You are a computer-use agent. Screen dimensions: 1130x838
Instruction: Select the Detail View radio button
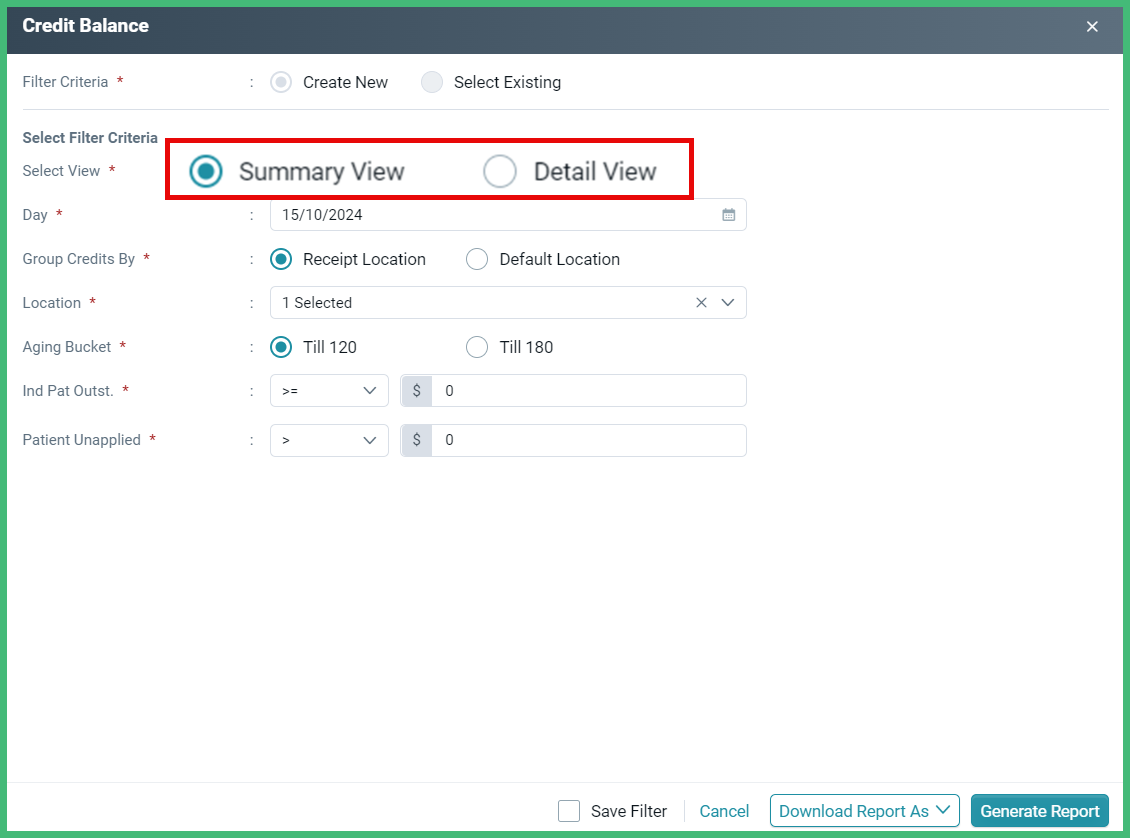[499, 171]
